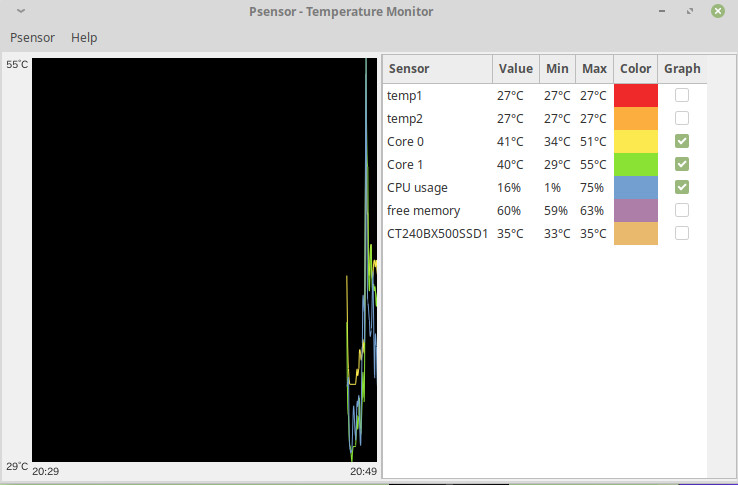This screenshot has height=485, width=738.
Task: Enable graph for temp2 sensor
Action: tap(682, 118)
